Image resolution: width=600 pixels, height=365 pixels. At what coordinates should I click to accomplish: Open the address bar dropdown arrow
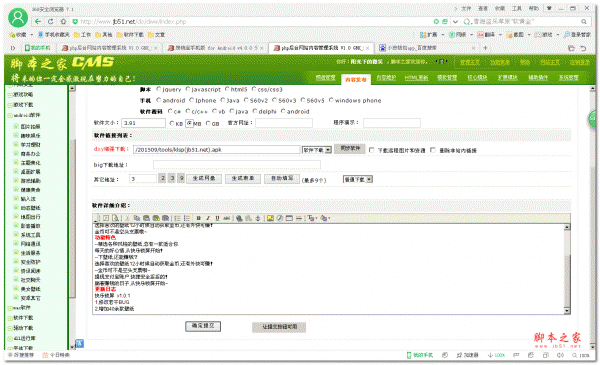pos(455,22)
